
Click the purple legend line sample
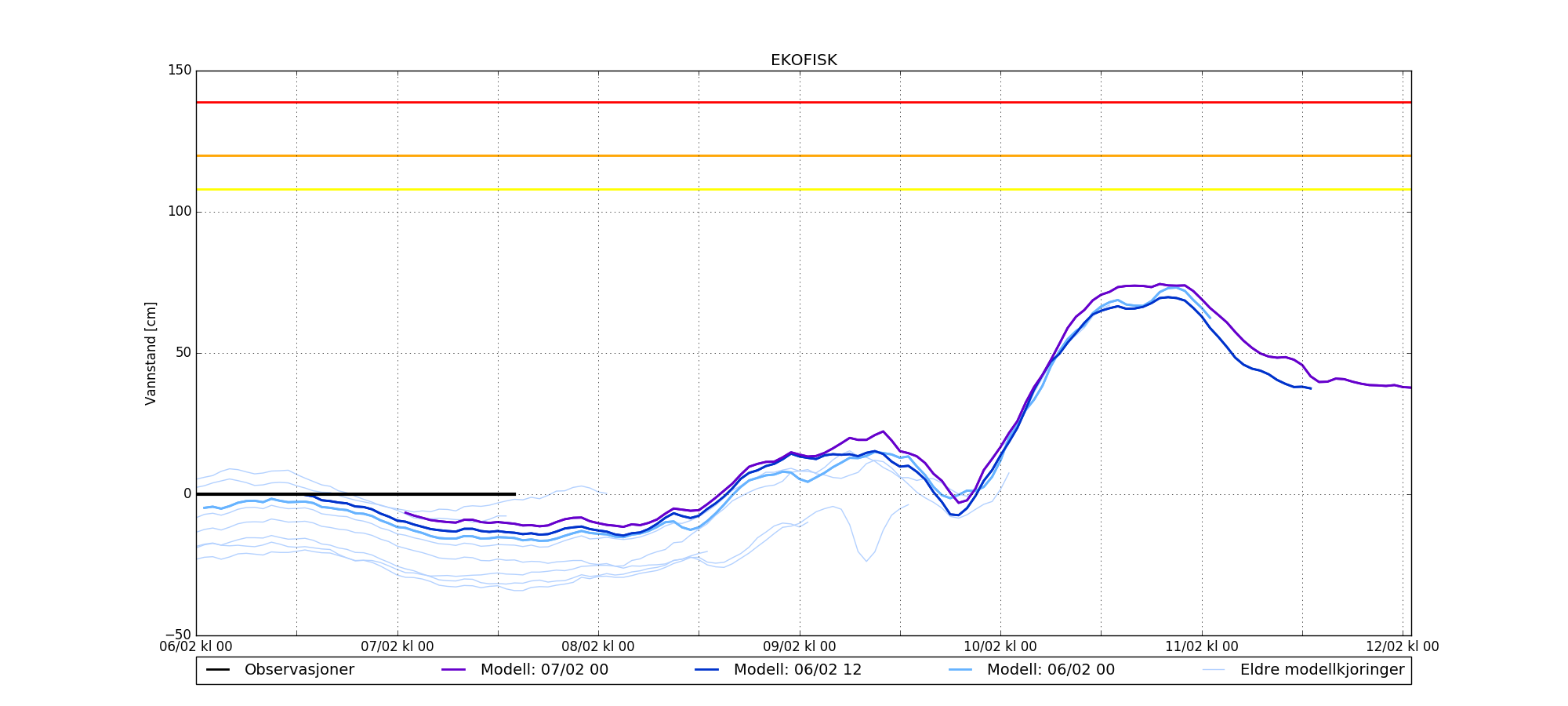click(454, 670)
